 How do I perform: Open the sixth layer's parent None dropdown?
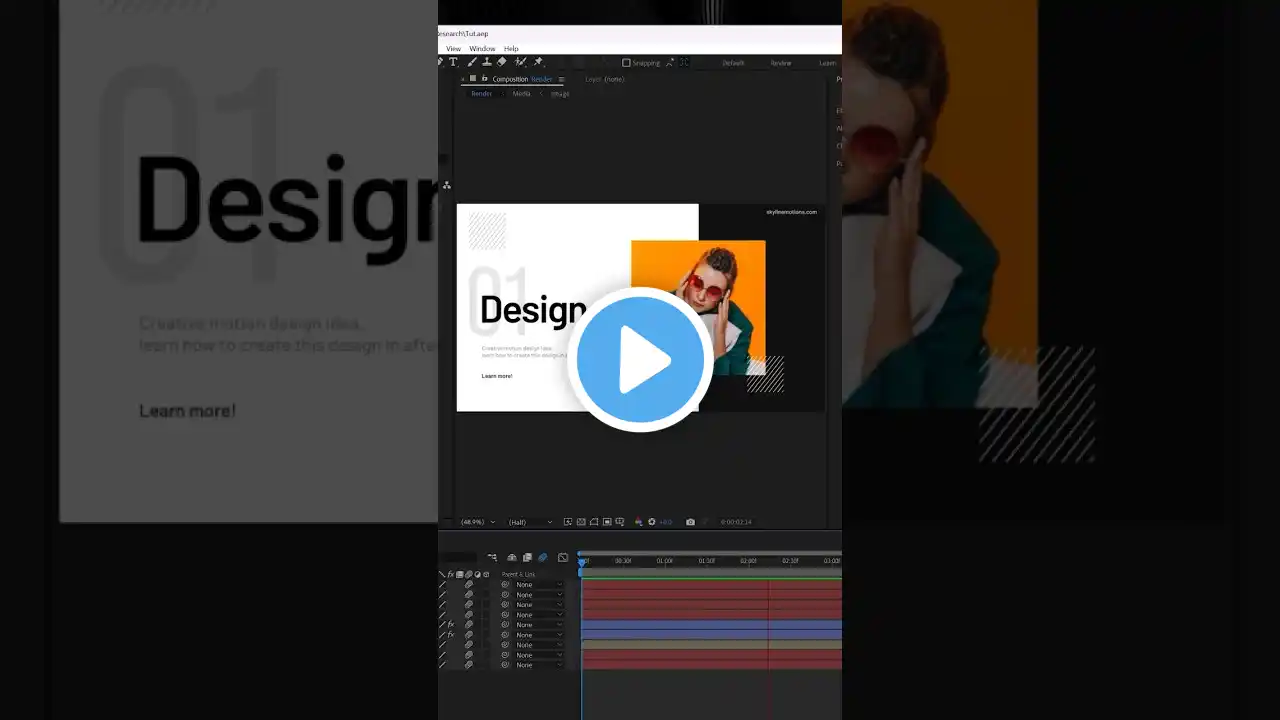click(x=538, y=634)
